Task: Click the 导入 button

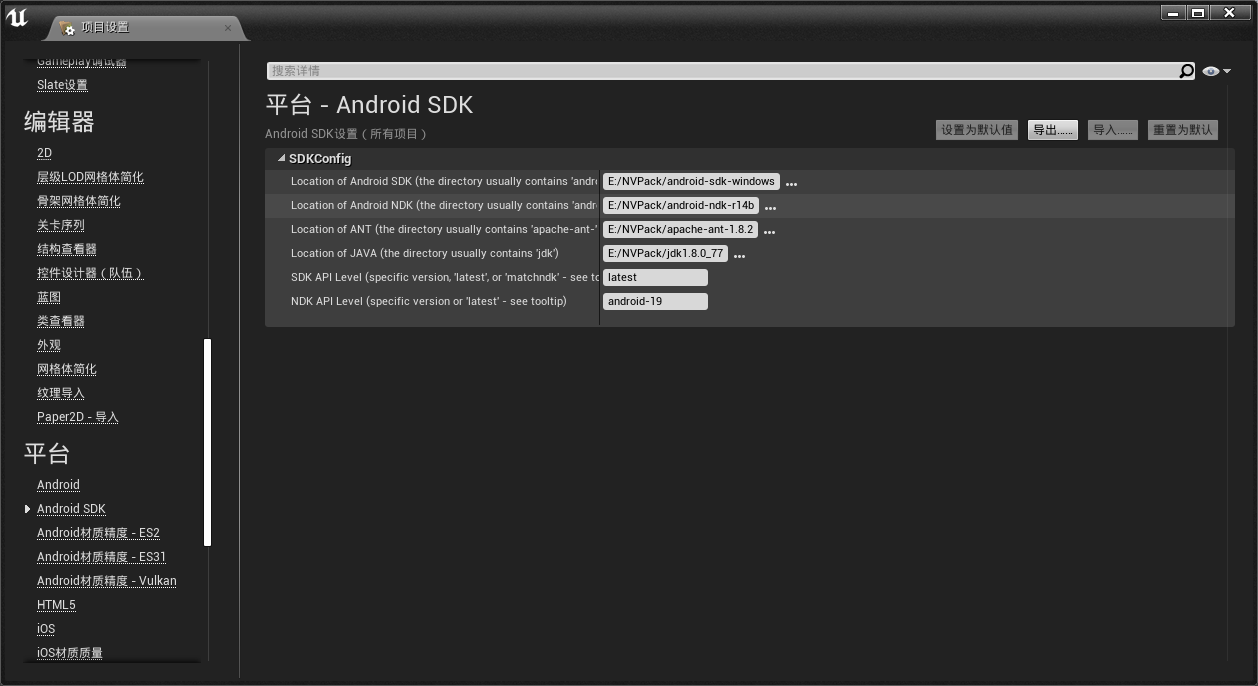Action: (x=1113, y=130)
